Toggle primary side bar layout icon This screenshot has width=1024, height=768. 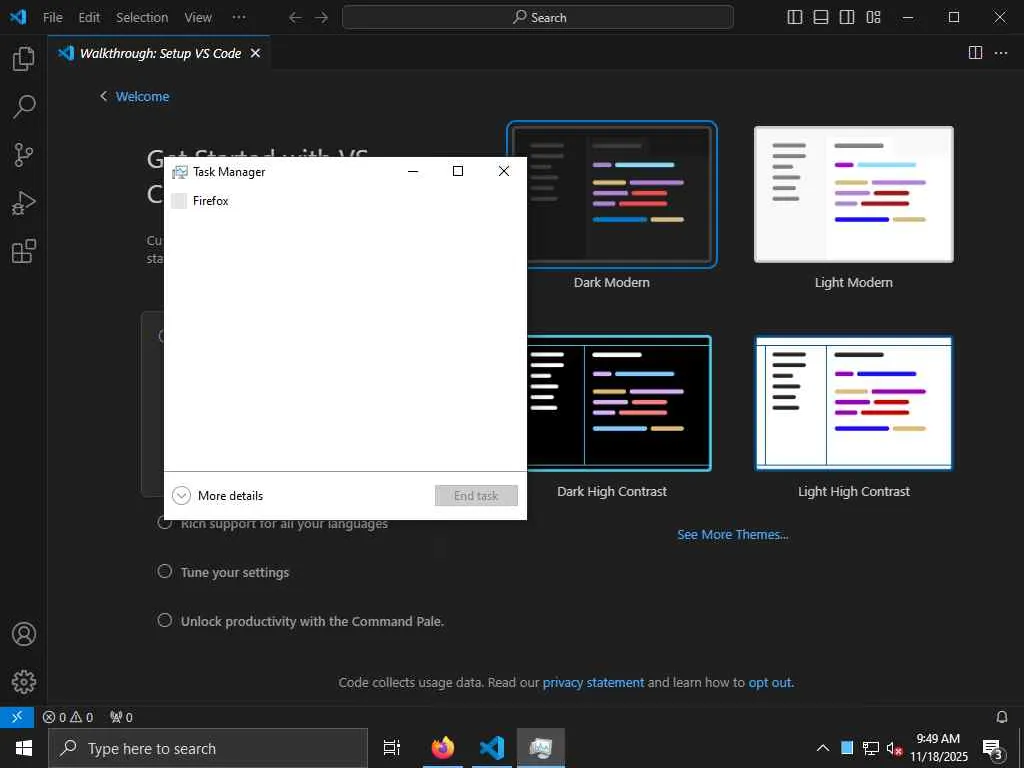click(x=795, y=18)
